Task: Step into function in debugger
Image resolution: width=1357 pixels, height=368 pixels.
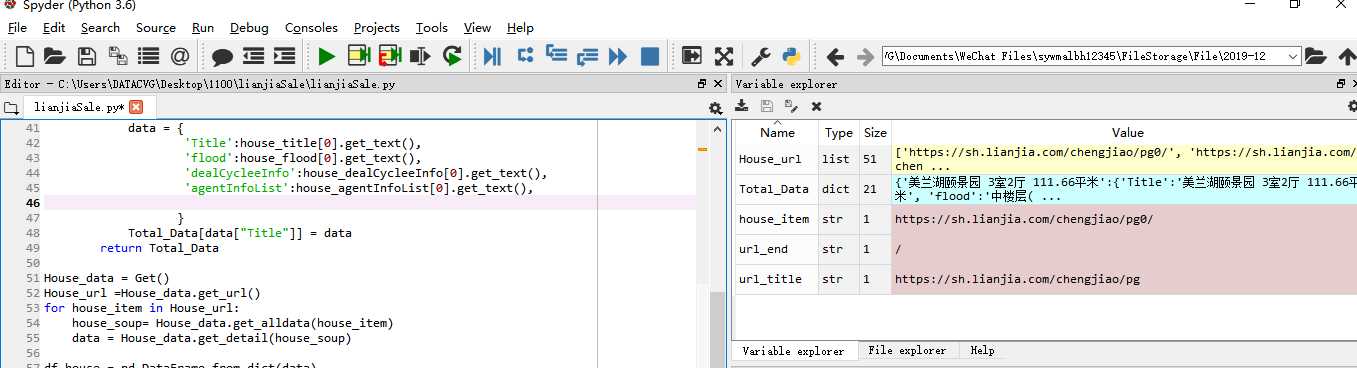Action: 556,56
